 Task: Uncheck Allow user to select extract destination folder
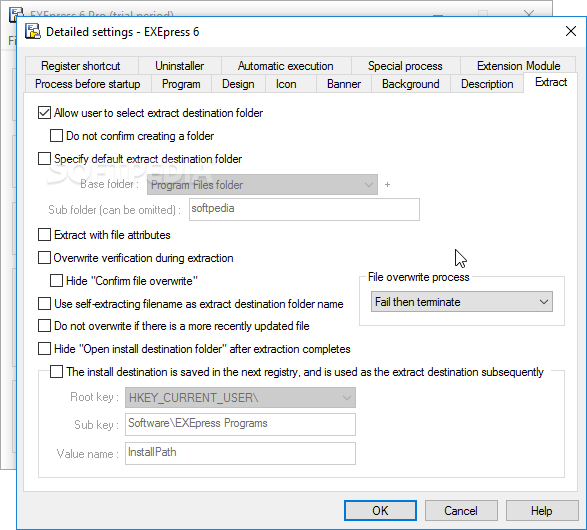(x=45, y=113)
